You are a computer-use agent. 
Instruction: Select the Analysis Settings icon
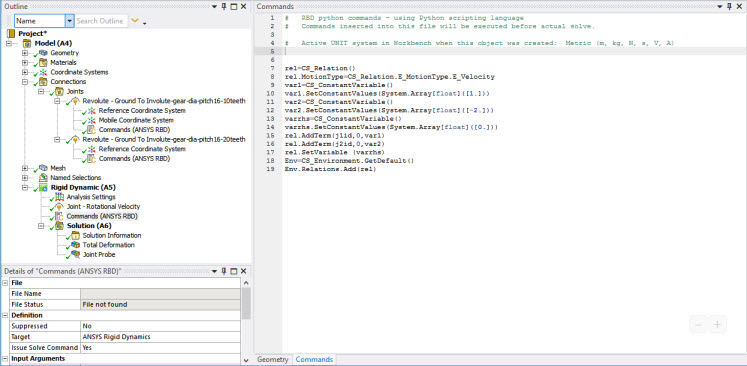tap(59, 197)
